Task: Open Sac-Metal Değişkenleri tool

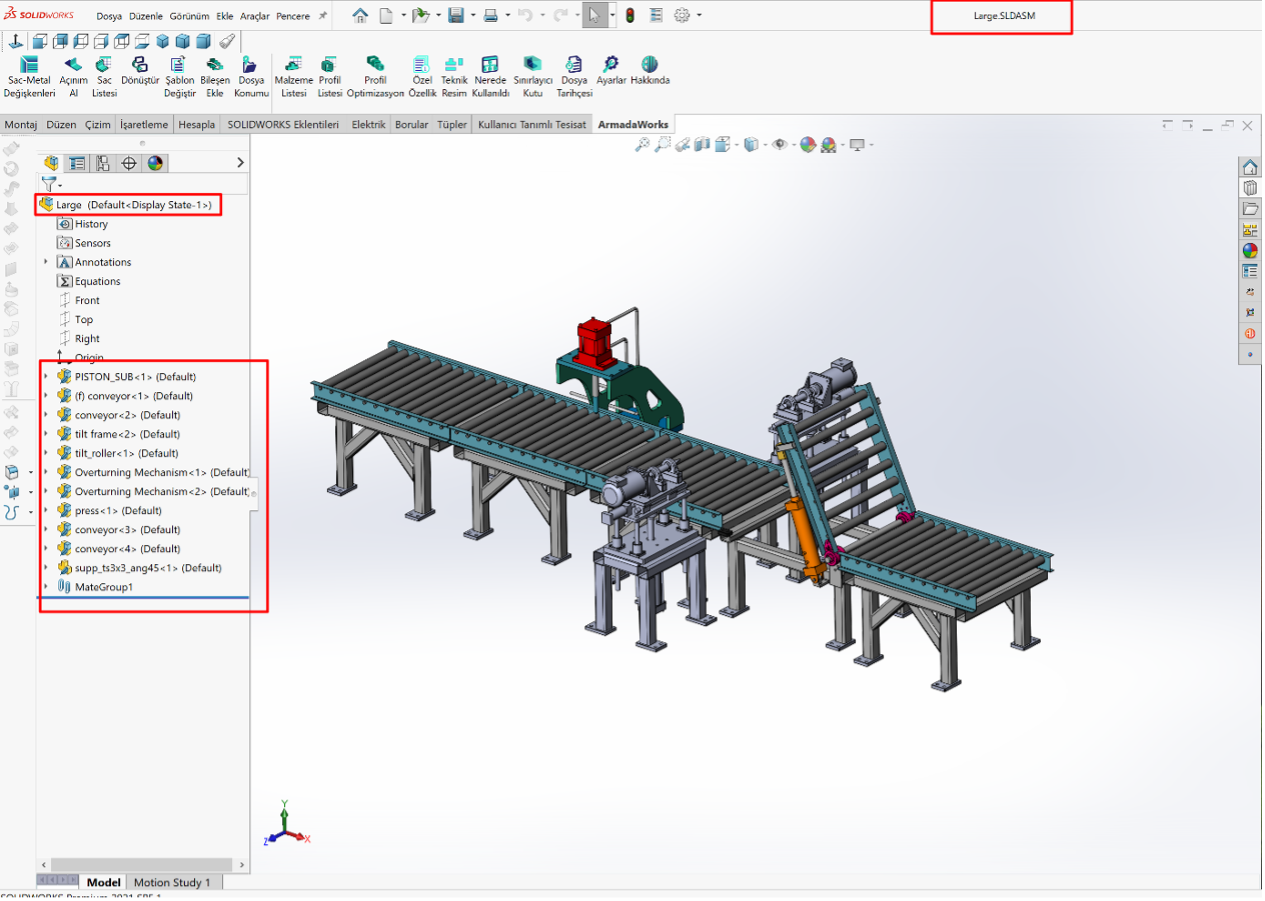Action: [x=29, y=77]
